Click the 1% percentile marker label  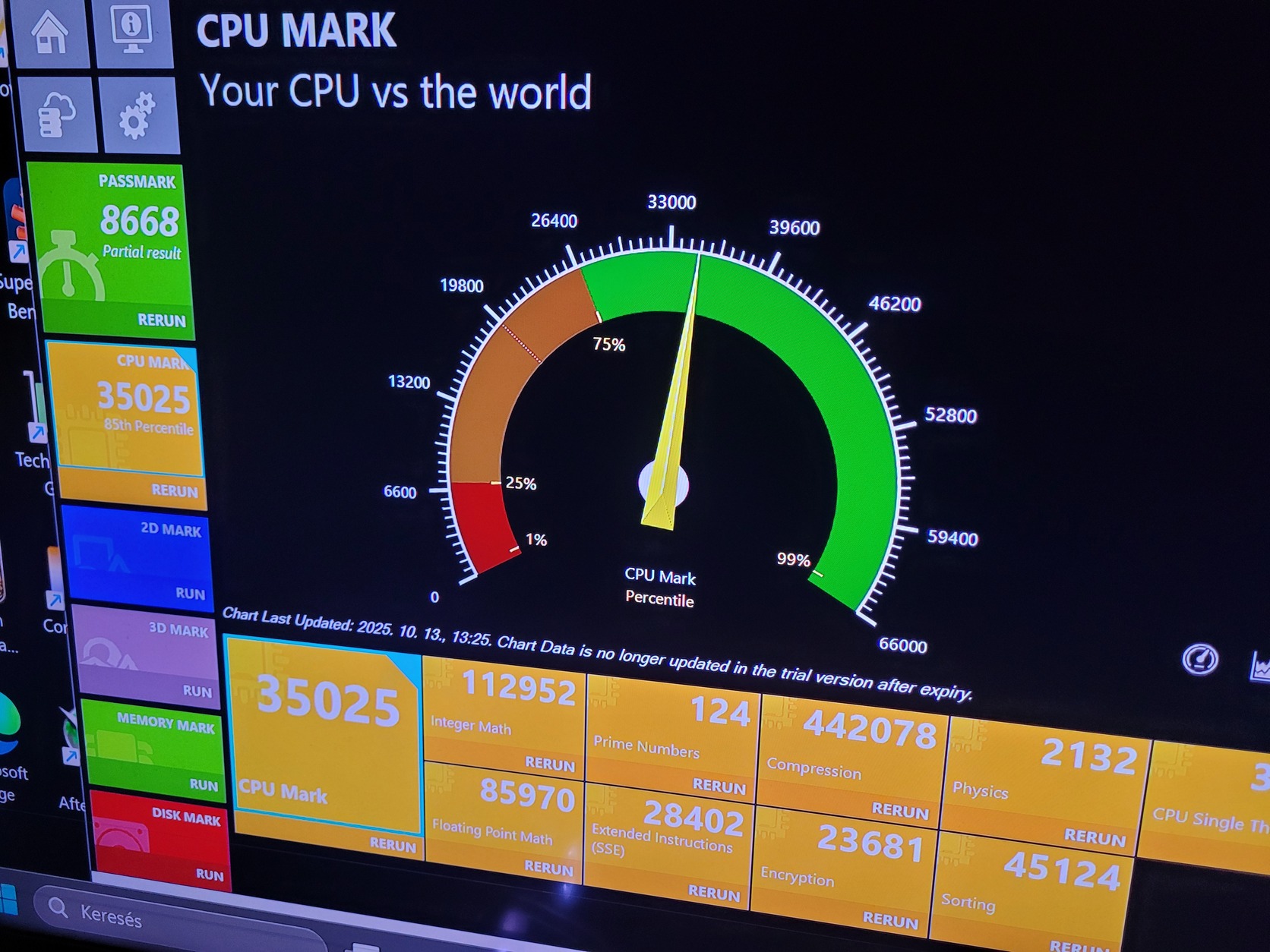[x=536, y=540]
